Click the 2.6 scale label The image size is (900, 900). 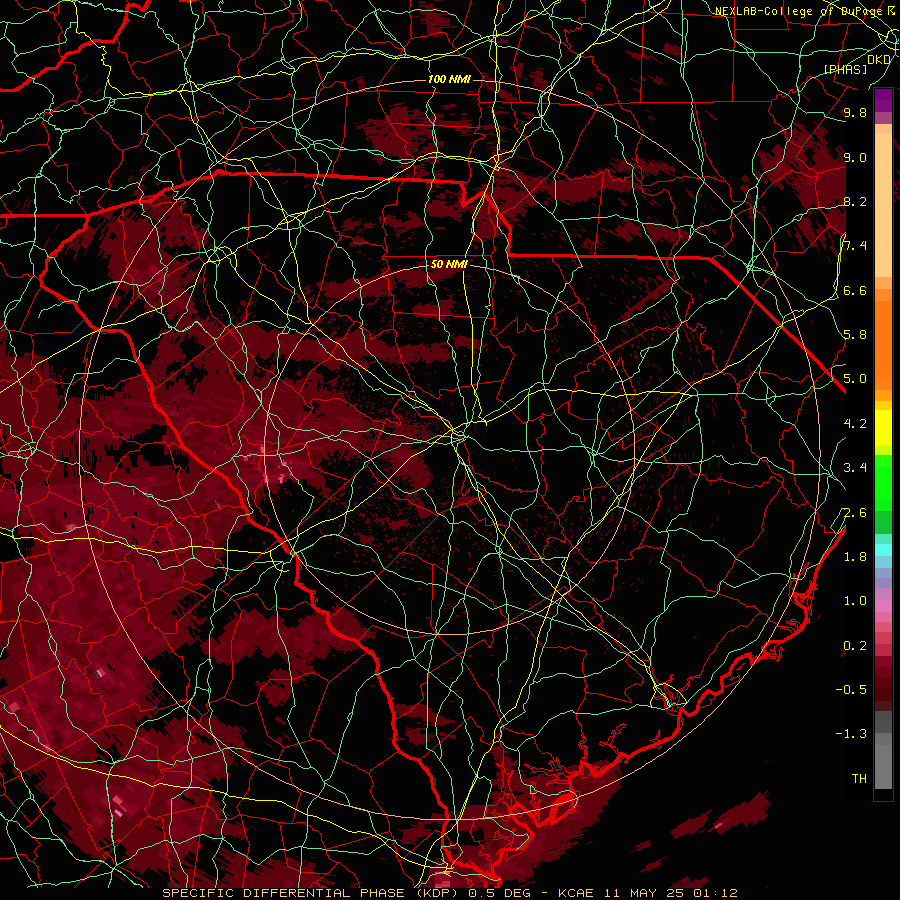tap(855, 513)
